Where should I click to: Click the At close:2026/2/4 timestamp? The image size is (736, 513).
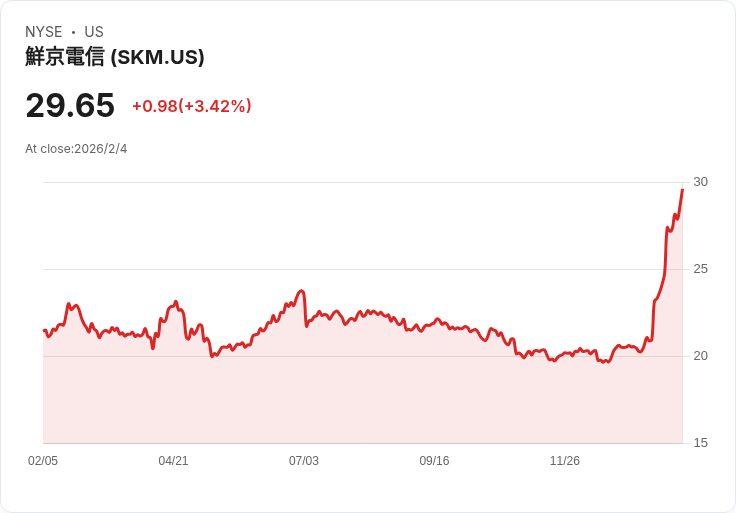[x=76, y=149]
